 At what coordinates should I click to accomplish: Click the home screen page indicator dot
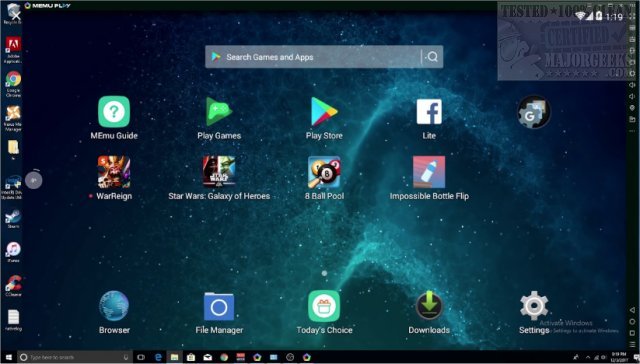[324, 273]
